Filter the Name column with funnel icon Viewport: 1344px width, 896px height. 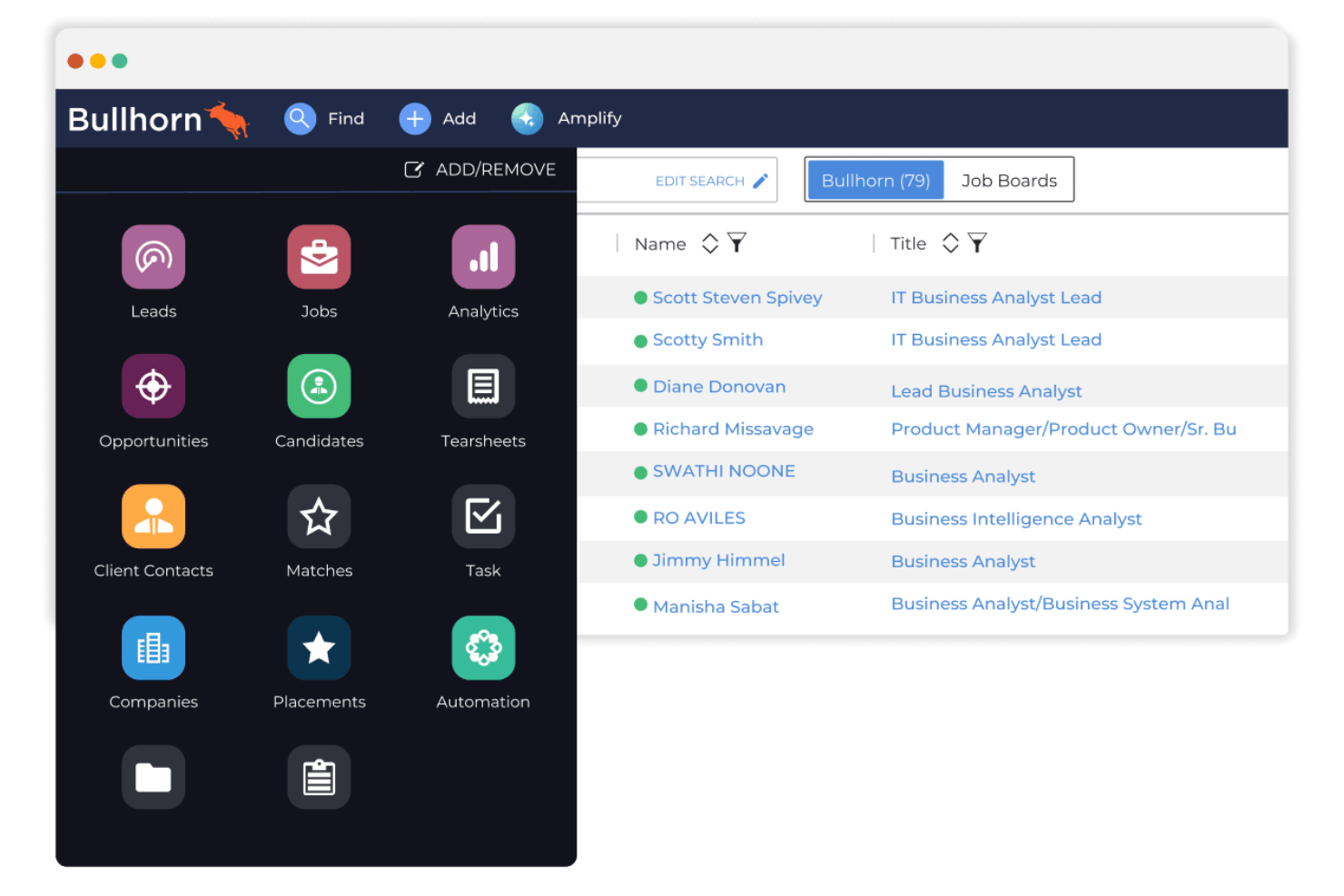tap(736, 242)
